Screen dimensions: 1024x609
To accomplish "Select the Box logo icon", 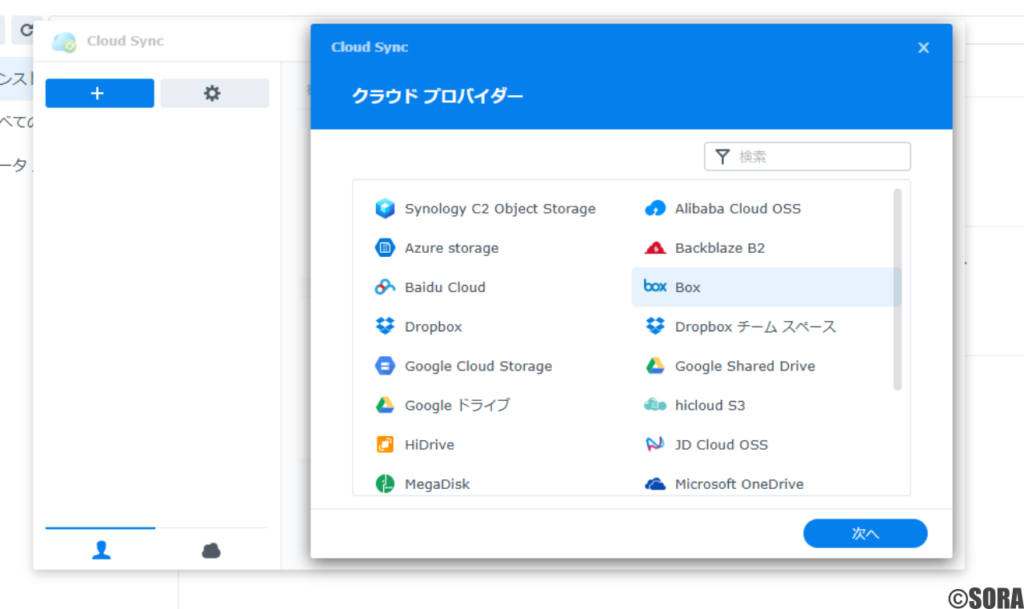I will (x=655, y=286).
